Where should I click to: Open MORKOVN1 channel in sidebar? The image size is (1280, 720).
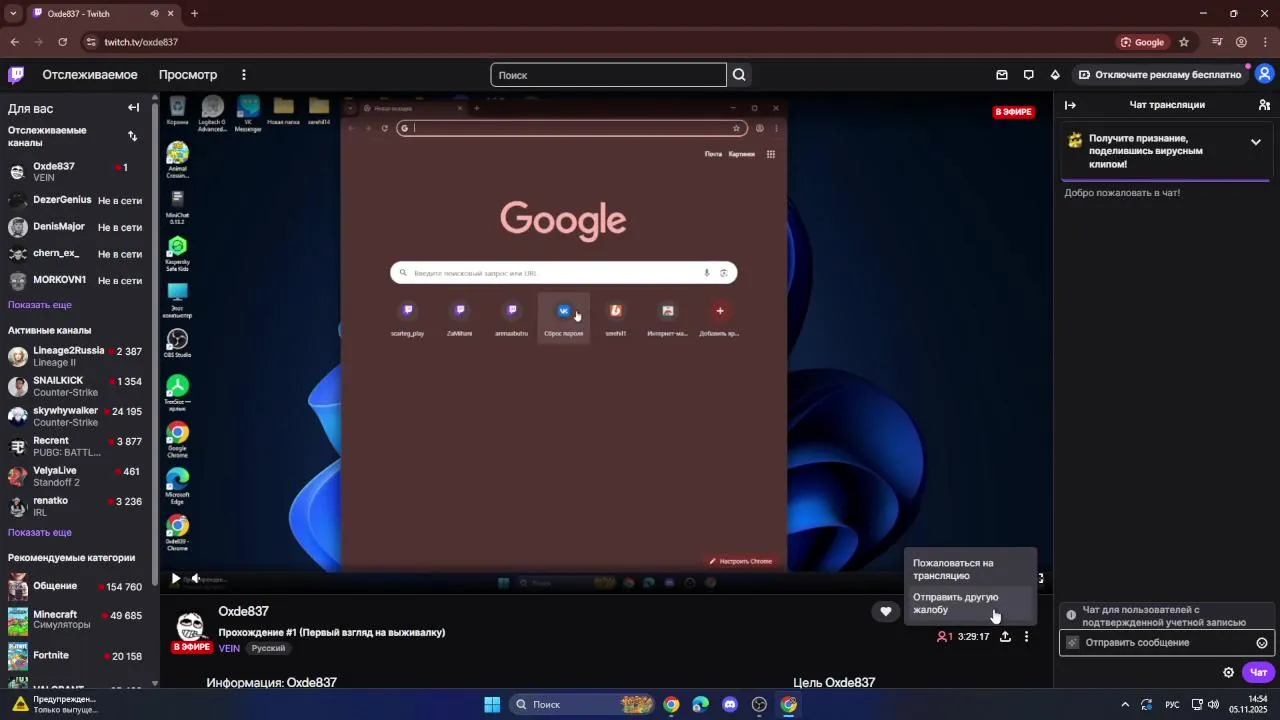pyautogui.click(x=78, y=281)
